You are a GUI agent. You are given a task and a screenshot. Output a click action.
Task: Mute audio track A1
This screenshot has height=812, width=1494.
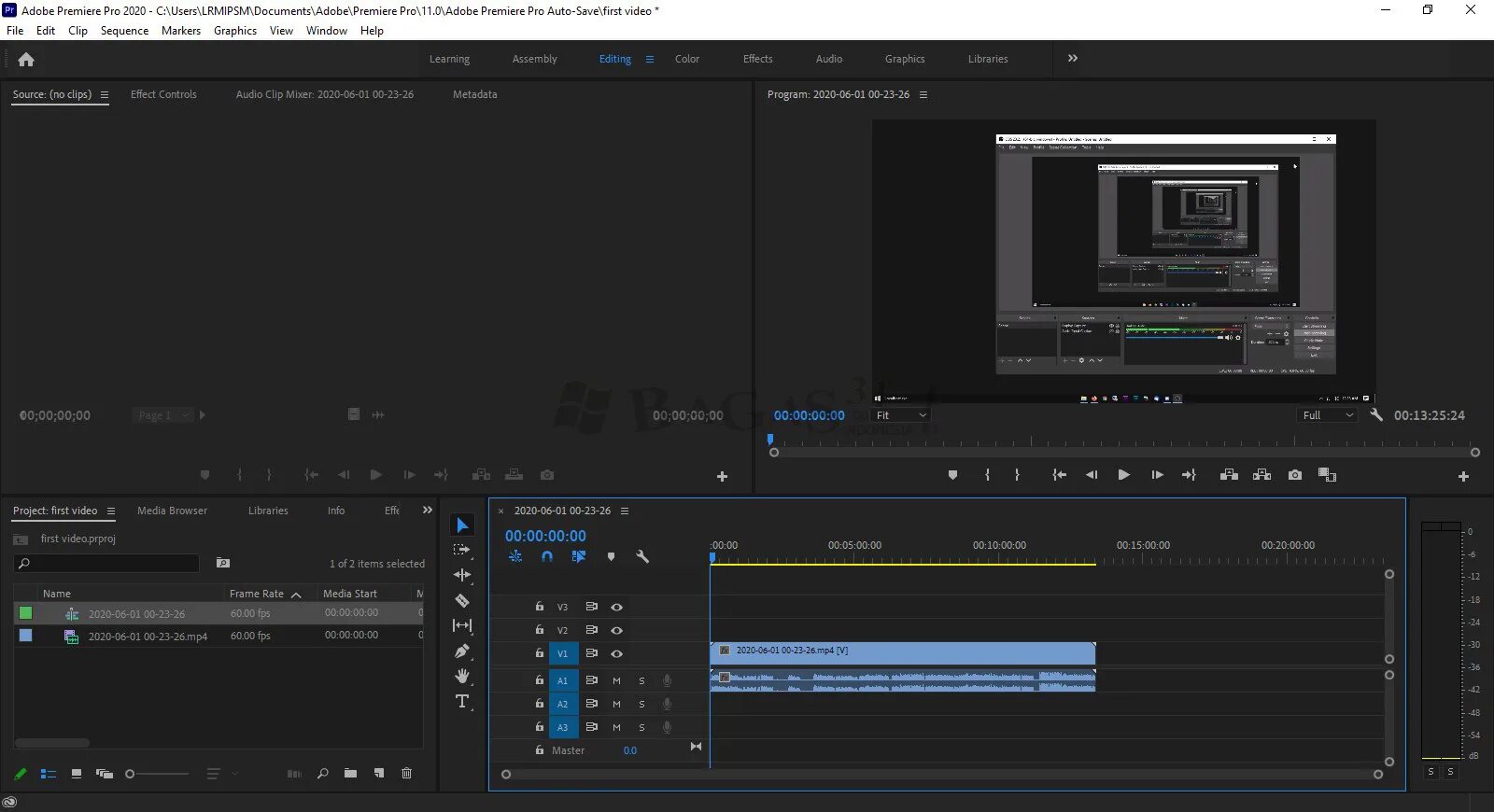tap(616, 680)
